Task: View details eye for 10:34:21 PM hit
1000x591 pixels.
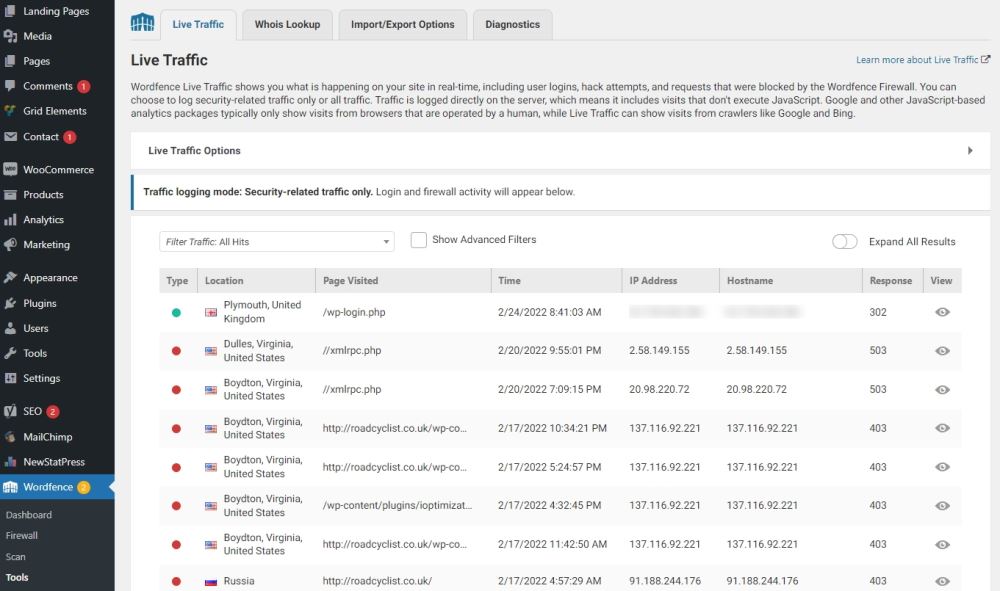Action: (x=942, y=428)
